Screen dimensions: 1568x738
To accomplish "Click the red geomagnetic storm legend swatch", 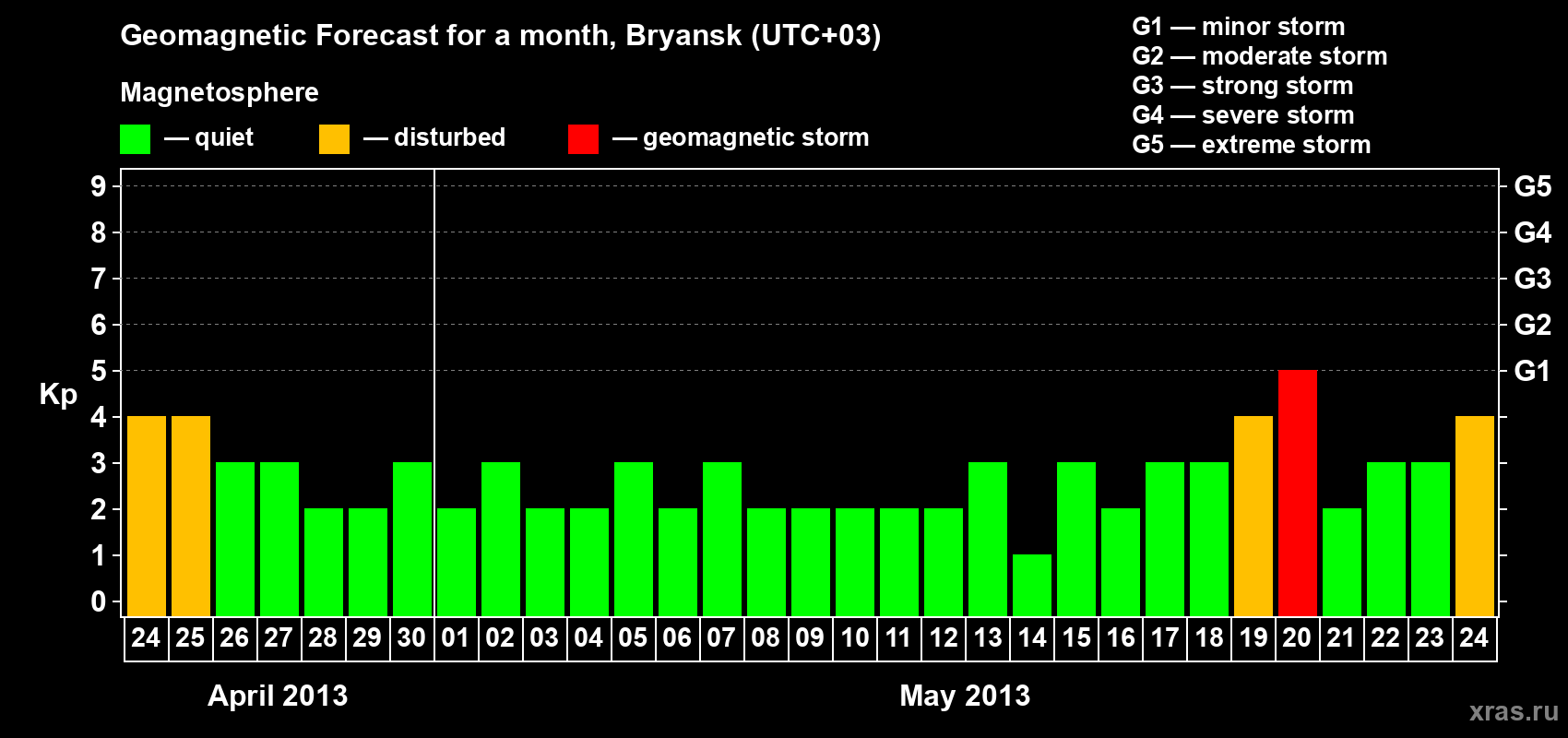I will click(x=583, y=139).
